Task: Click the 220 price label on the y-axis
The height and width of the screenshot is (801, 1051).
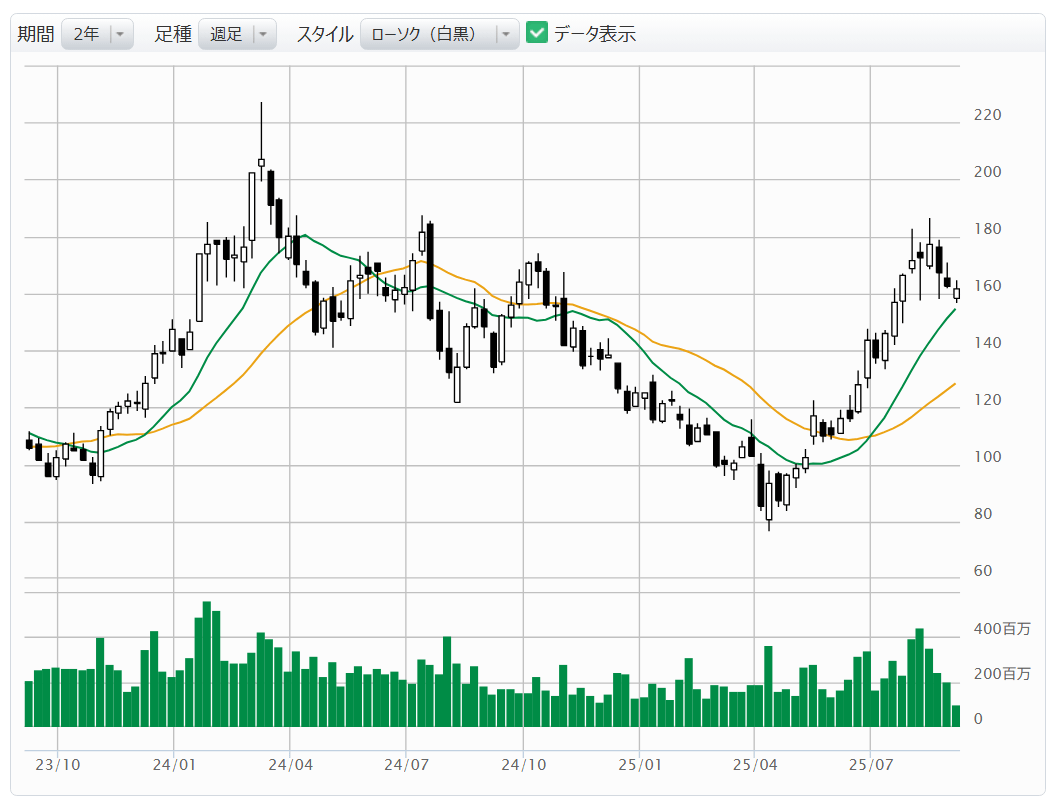Action: pos(987,115)
